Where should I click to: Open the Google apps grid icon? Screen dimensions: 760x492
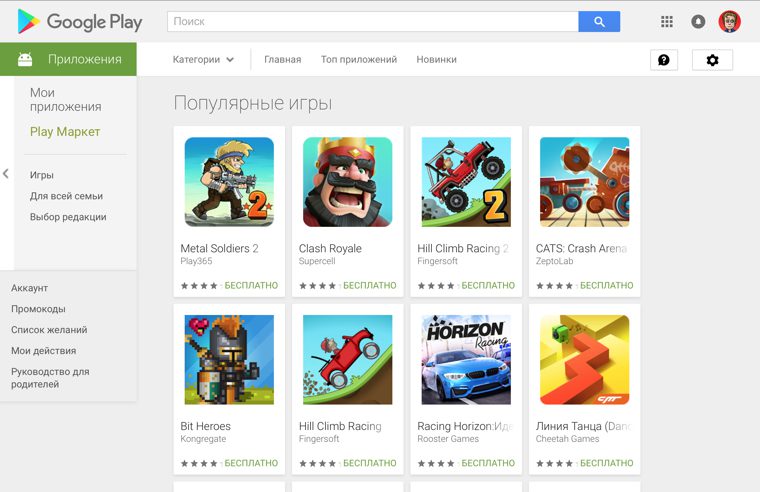click(667, 22)
